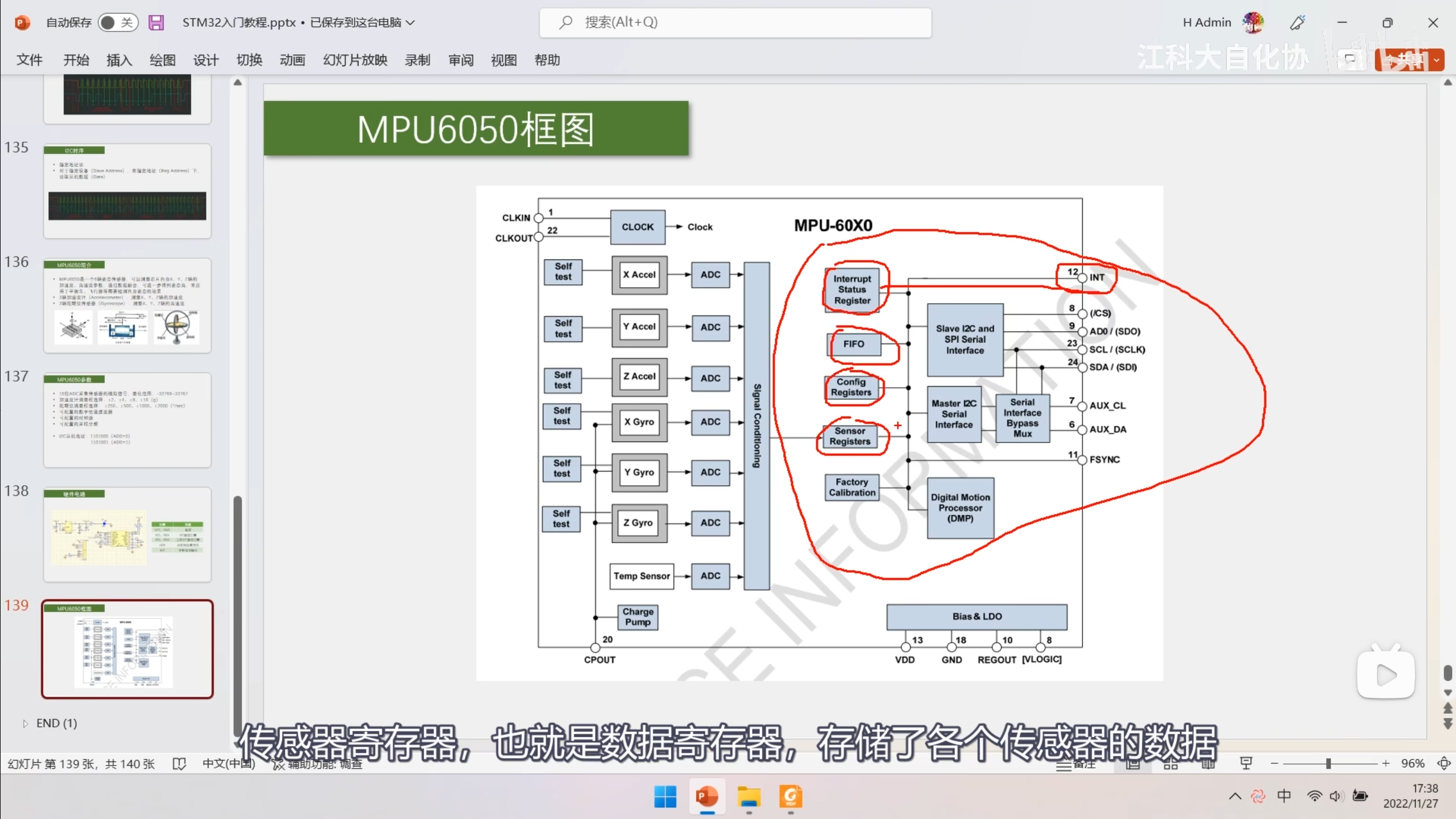Click the spelling check book icon
The width and height of the screenshot is (1456, 819).
[179, 764]
